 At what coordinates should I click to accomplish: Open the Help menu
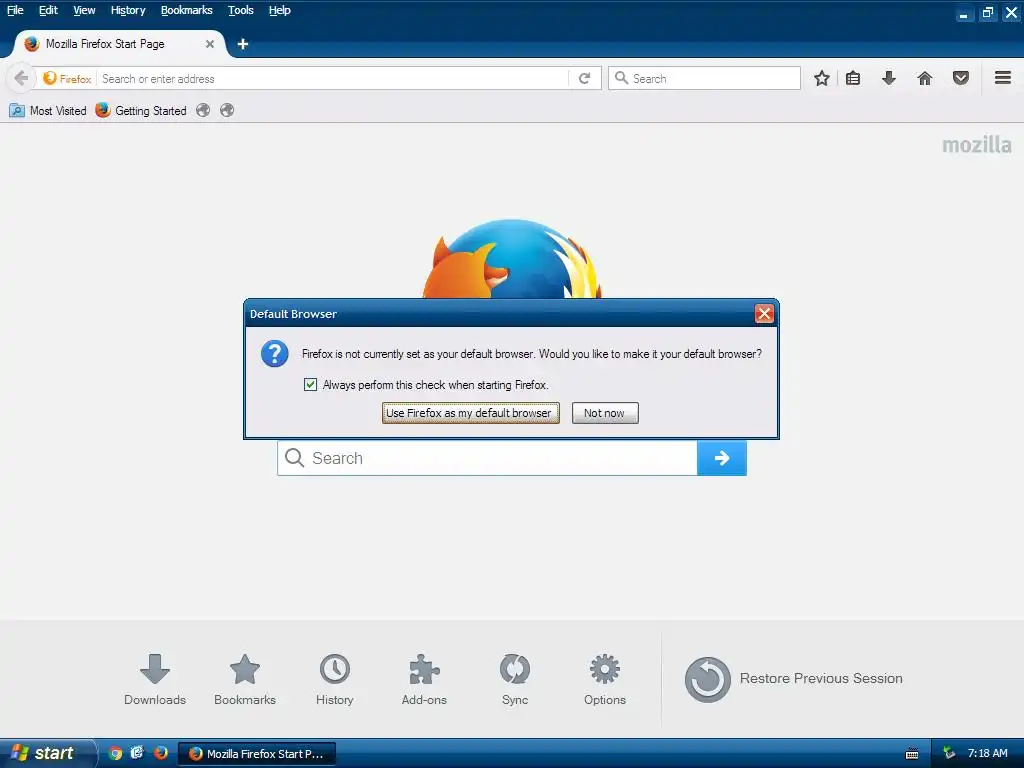coord(280,10)
